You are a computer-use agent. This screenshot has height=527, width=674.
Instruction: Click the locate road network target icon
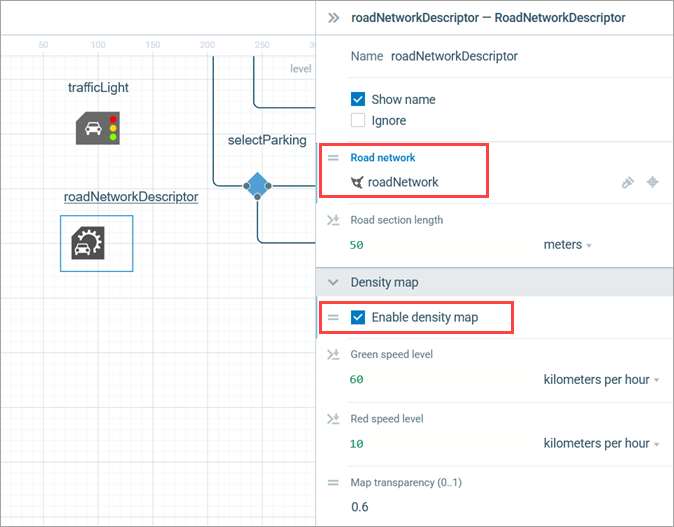653,182
